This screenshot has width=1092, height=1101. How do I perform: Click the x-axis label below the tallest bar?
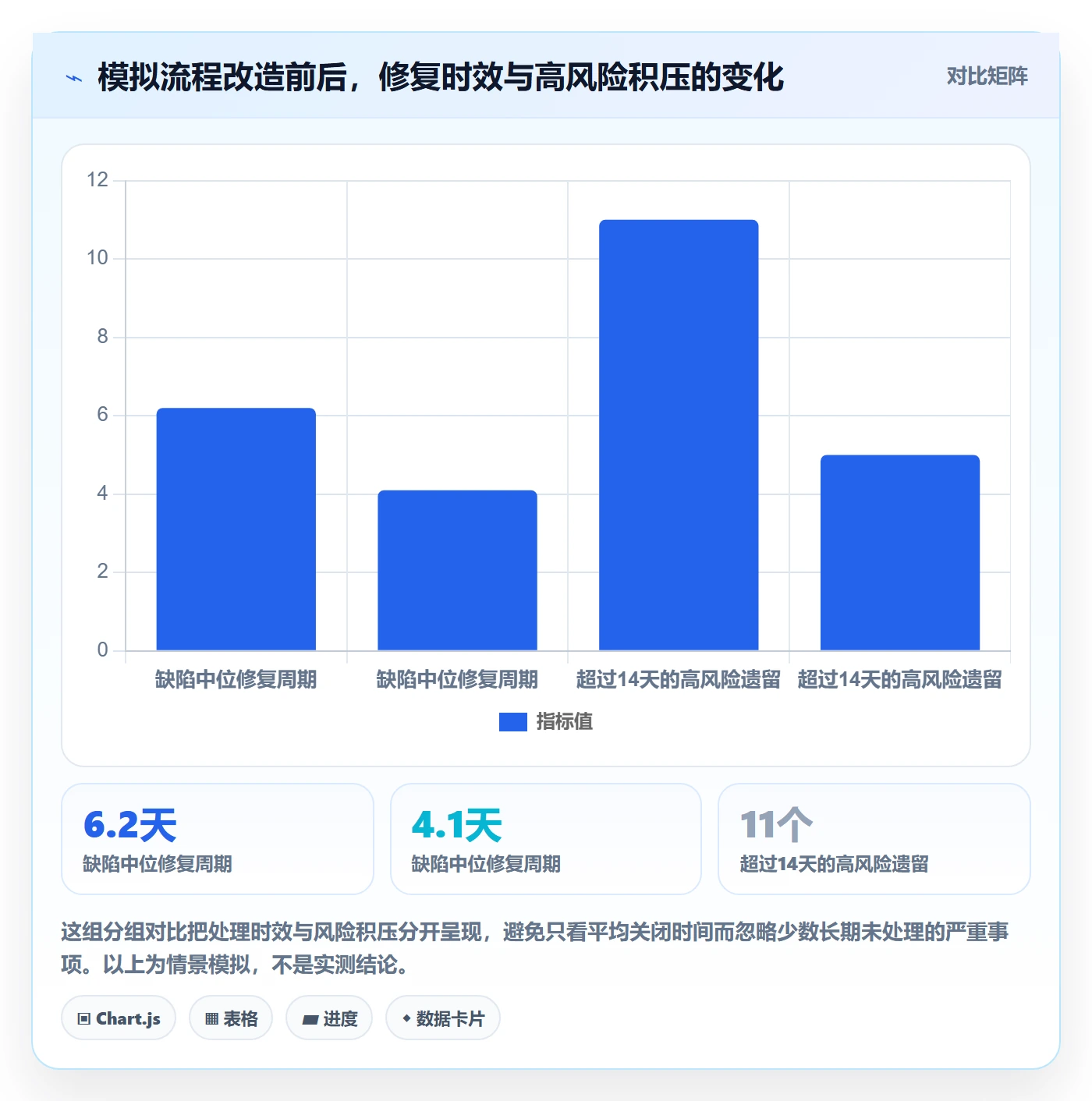click(679, 680)
